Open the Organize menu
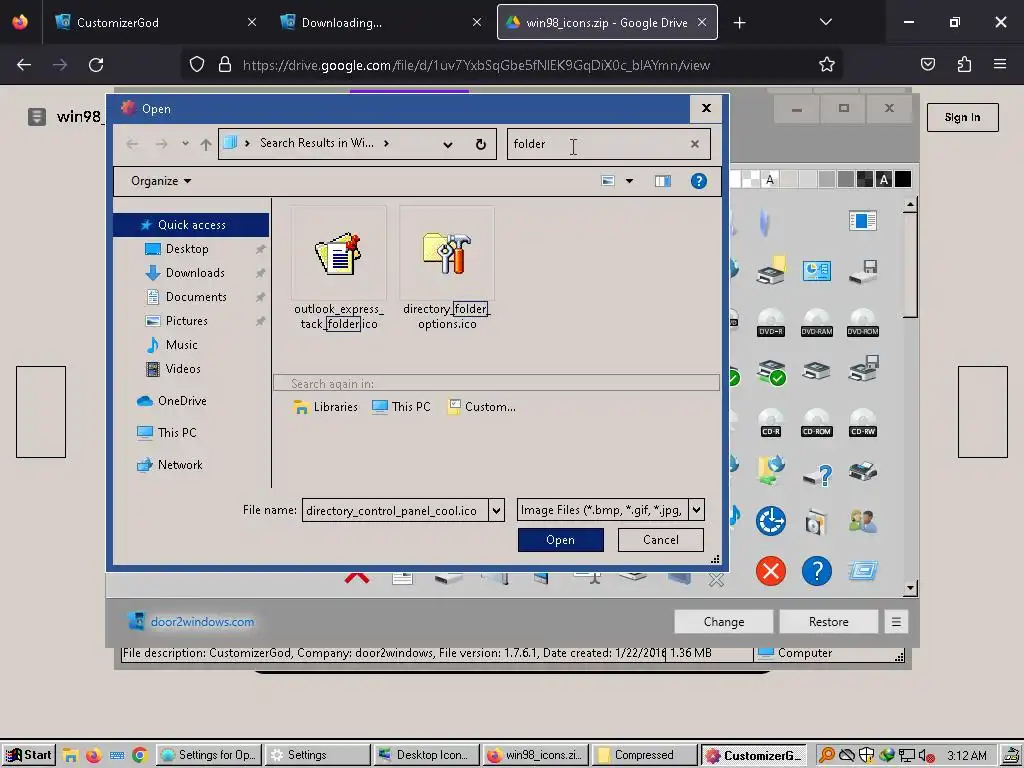1024x768 pixels. (161, 181)
